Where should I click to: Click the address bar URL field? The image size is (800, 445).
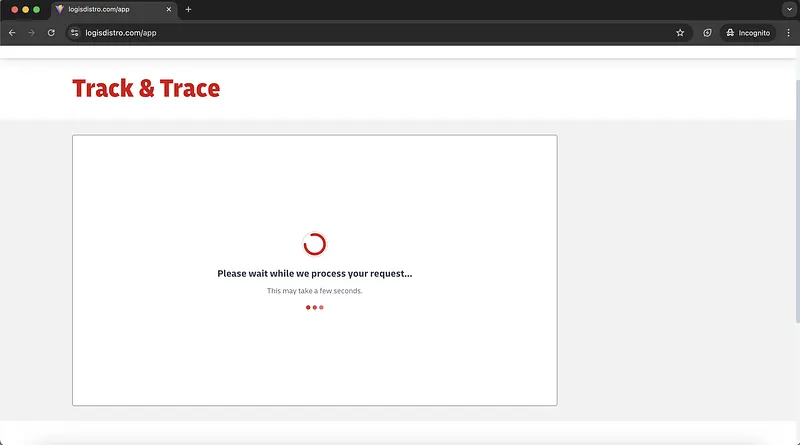378,33
